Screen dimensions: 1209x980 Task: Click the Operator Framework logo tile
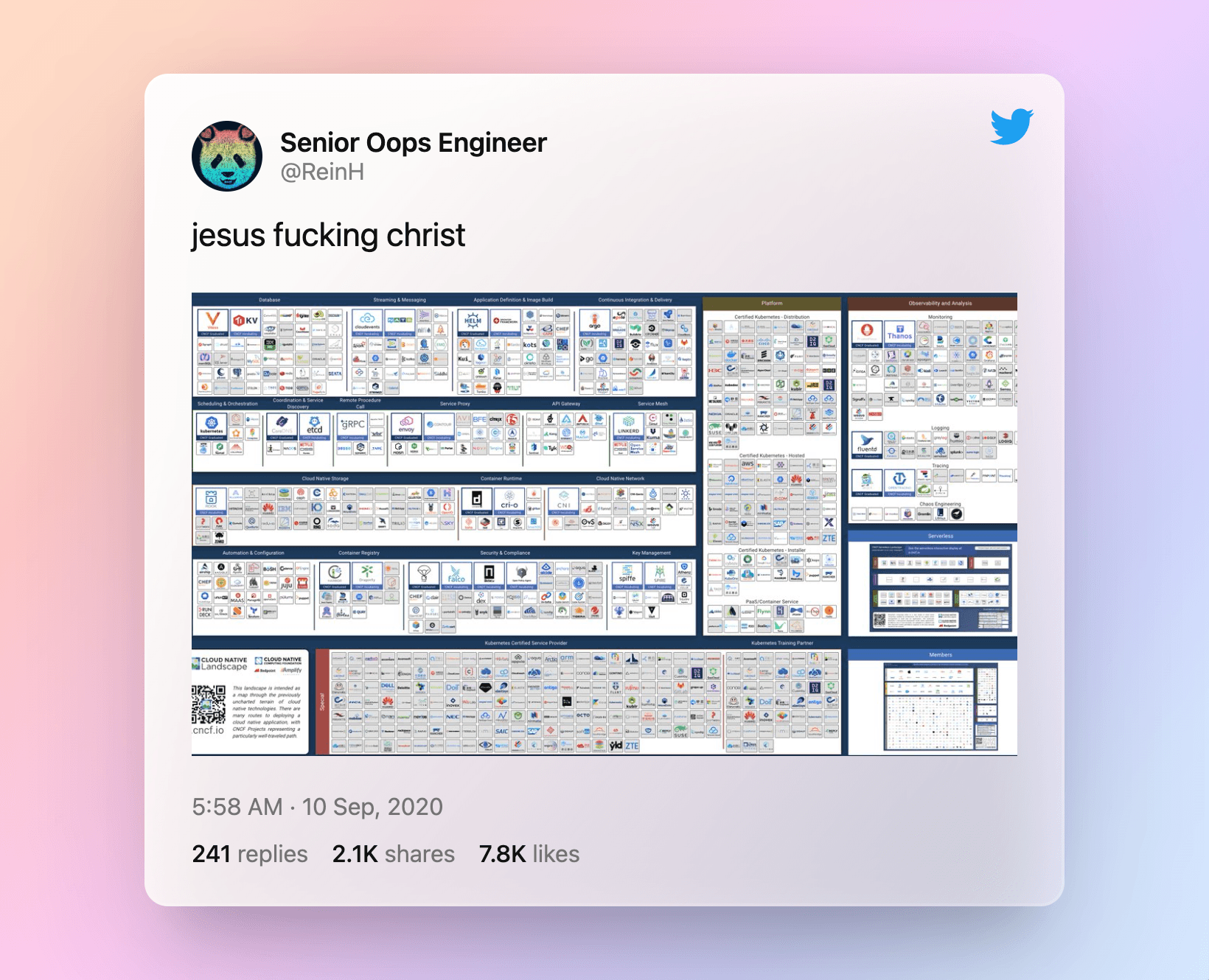click(x=506, y=323)
